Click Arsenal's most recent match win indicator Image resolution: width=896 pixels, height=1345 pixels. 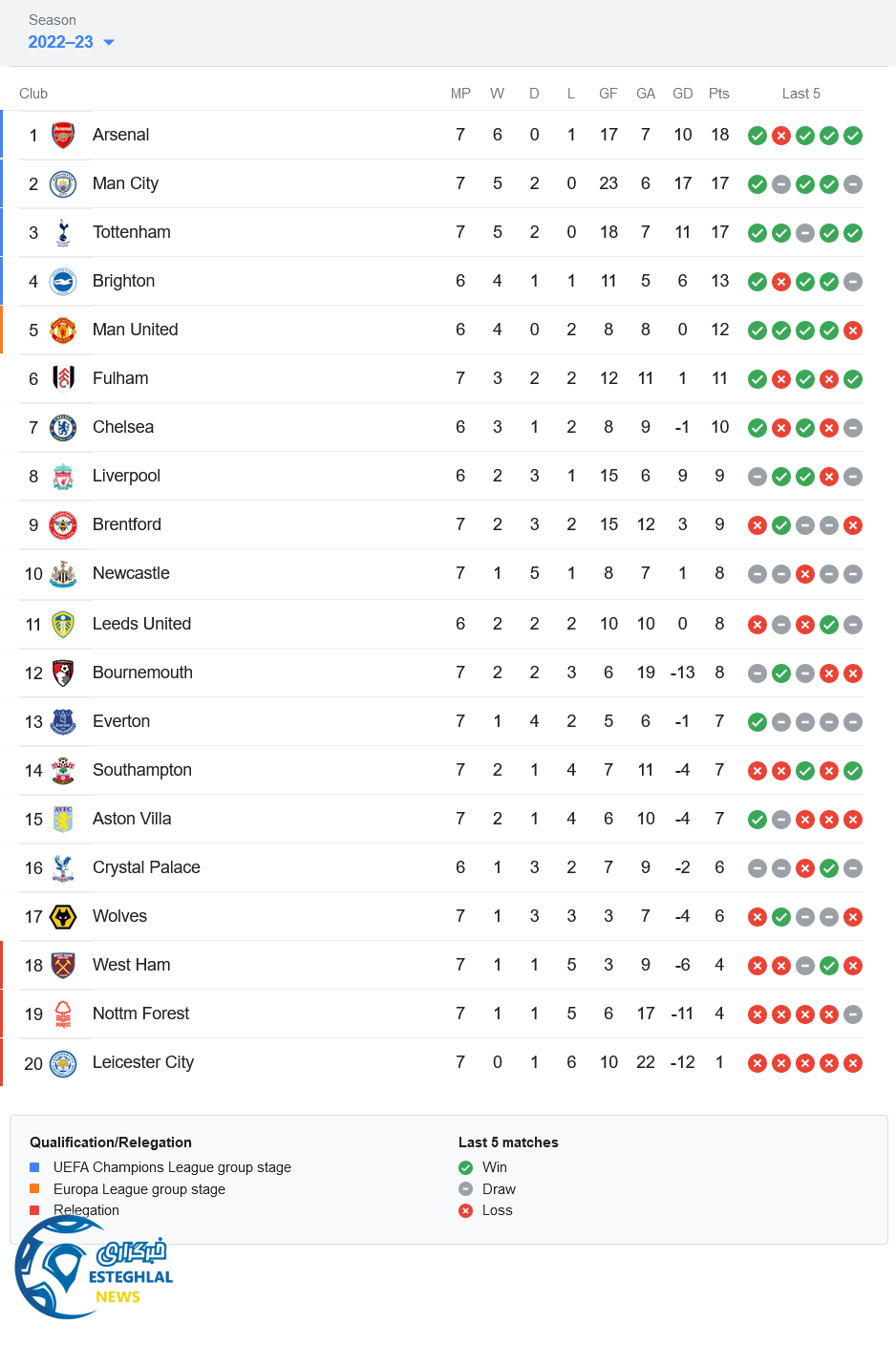pyautogui.click(x=853, y=136)
